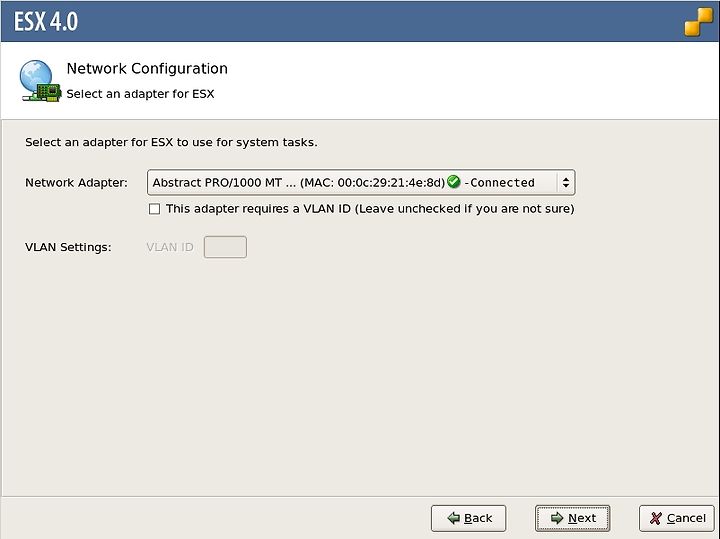Select the Abstract PRO/1000 MT adapter entry
This screenshot has width=720, height=539.
pos(298,182)
